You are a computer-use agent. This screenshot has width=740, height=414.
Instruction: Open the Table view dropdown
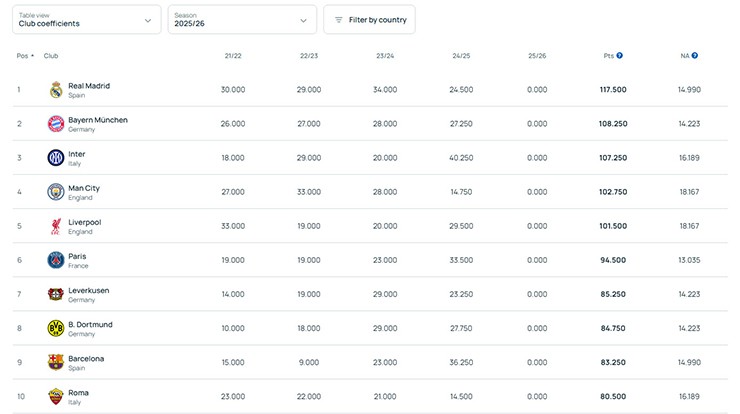[86, 19]
